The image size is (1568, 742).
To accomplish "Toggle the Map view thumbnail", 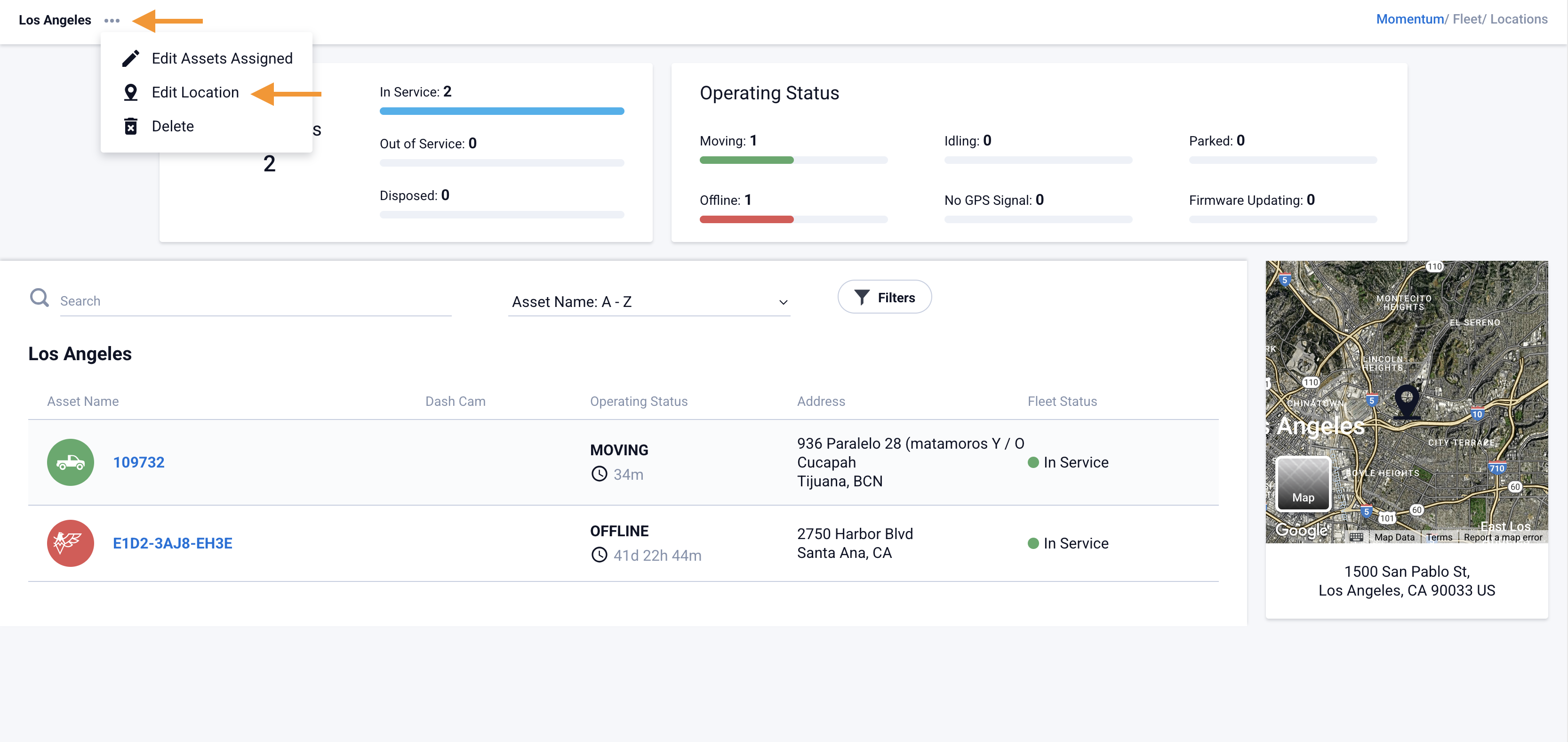I will point(1303,484).
